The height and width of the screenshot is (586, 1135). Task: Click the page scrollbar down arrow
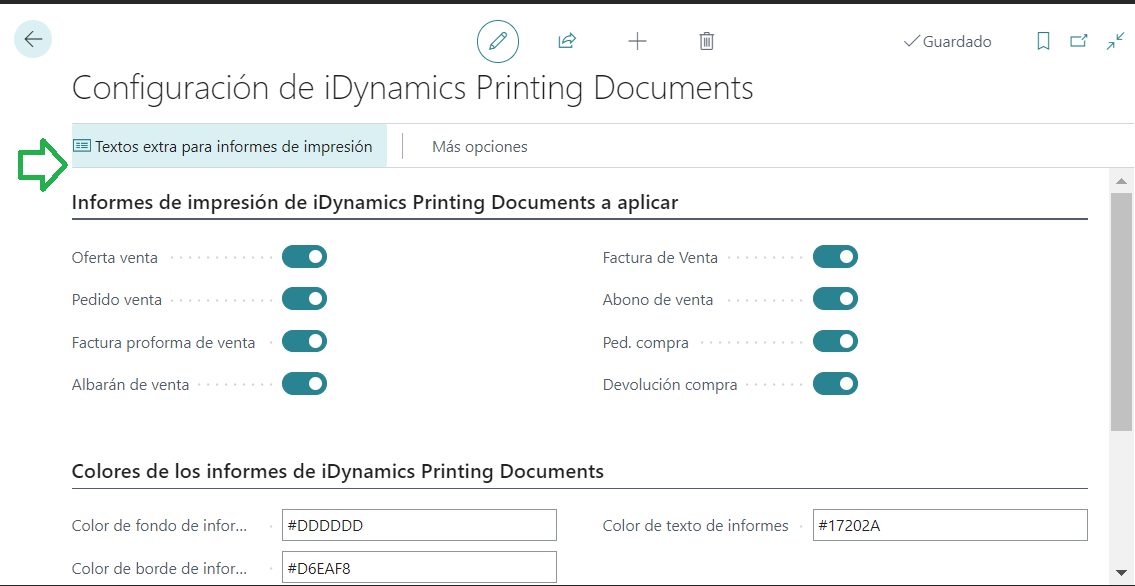1121,572
